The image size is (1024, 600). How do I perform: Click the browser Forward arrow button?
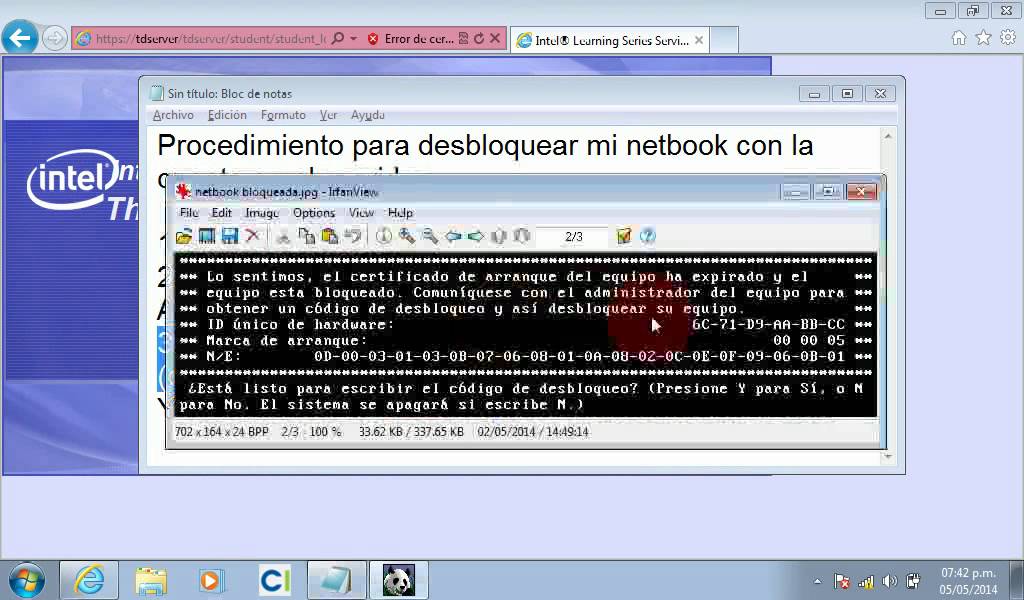tap(54, 39)
